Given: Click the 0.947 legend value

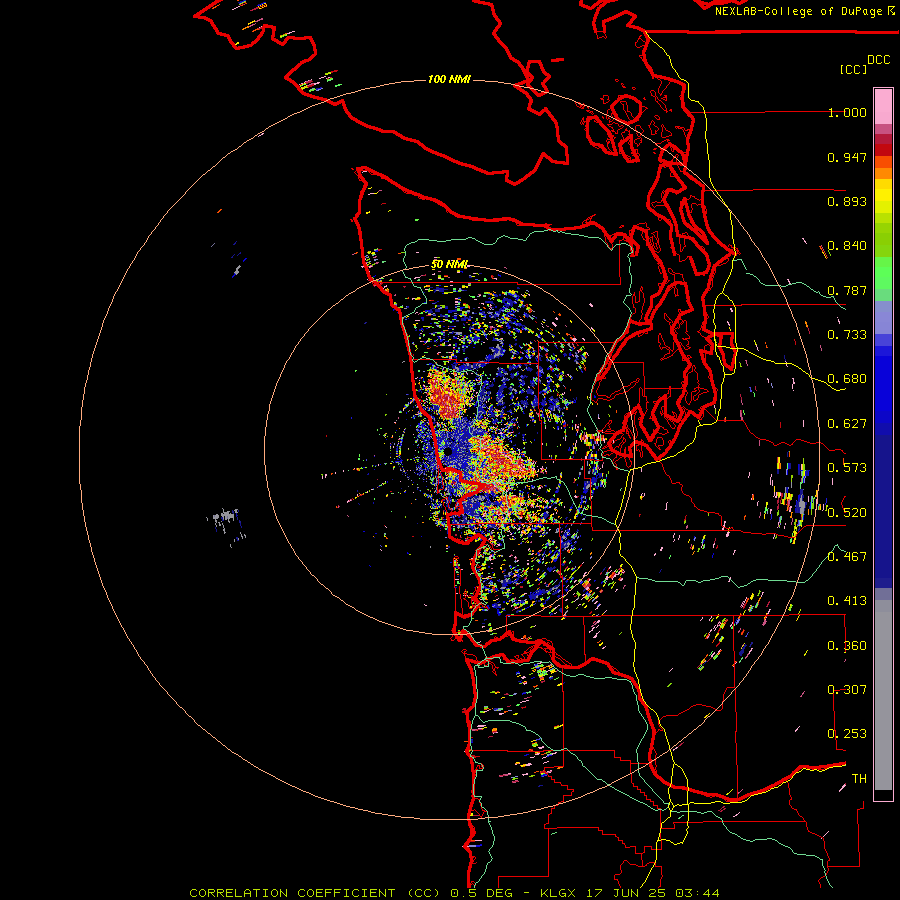Looking at the screenshot, I should [x=847, y=157].
